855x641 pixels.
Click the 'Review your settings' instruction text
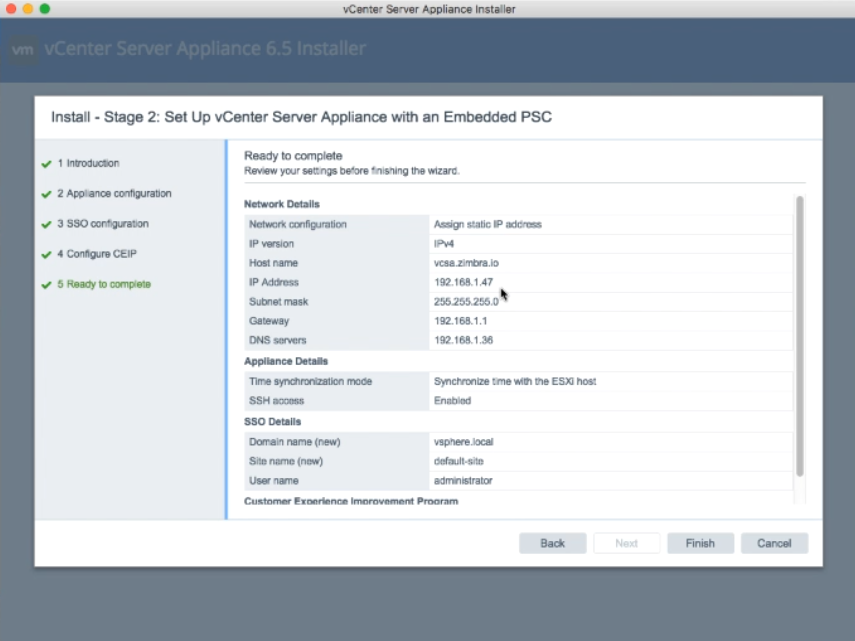point(352,171)
